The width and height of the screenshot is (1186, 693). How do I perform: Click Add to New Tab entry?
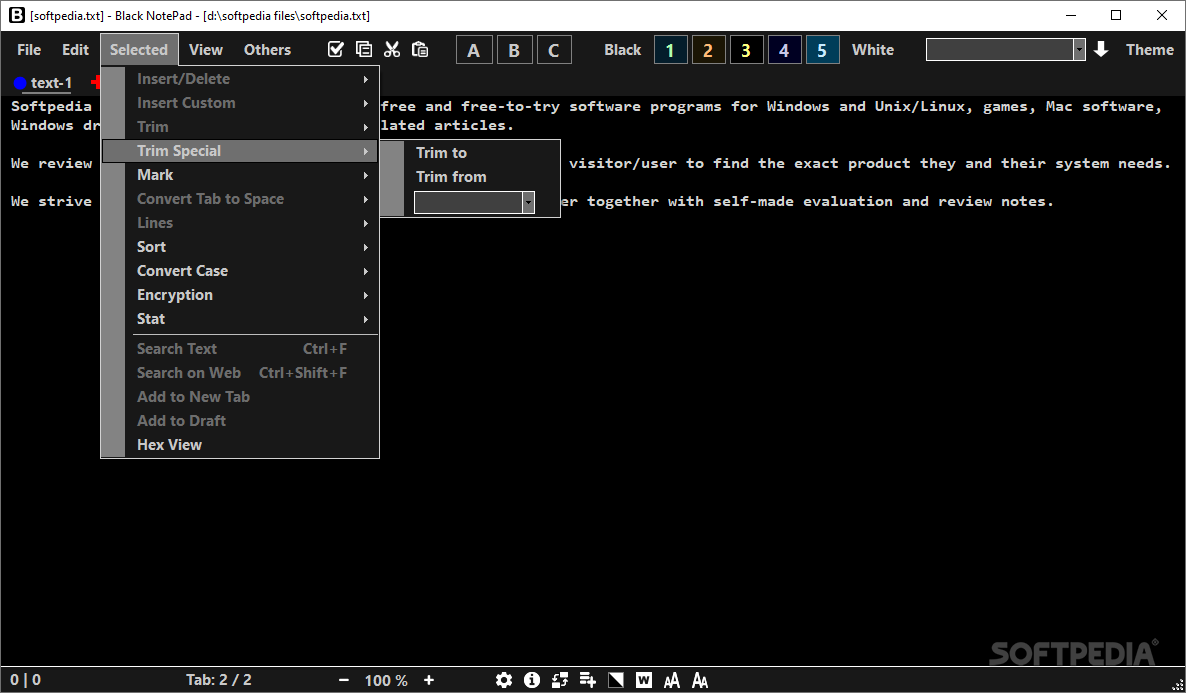(241, 397)
